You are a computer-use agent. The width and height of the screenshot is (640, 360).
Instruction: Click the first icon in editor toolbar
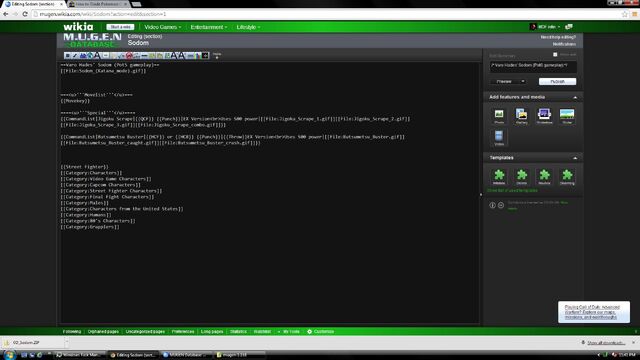[67, 56]
